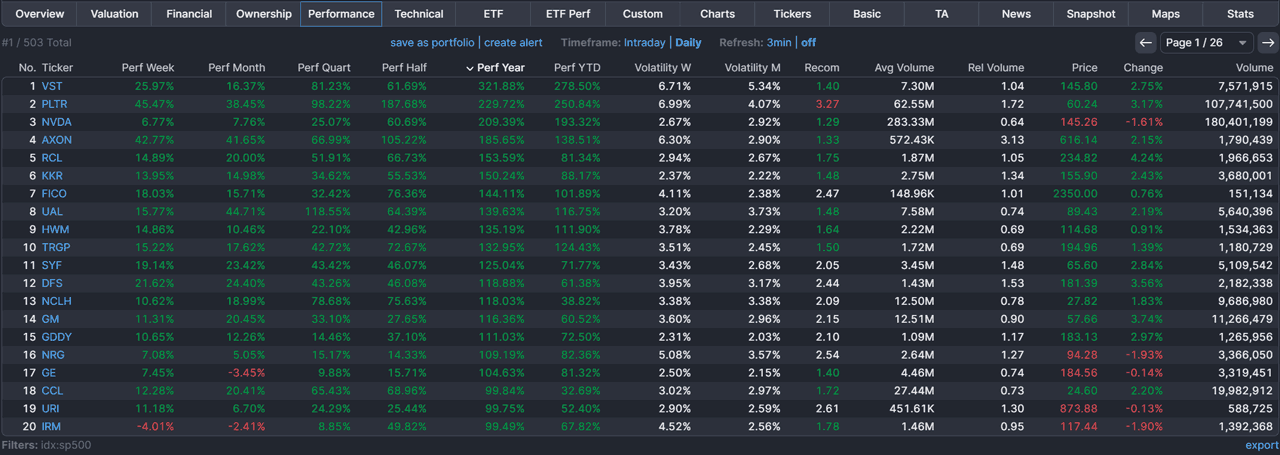Open the Custom tab
The height and width of the screenshot is (455, 1280).
(x=643, y=14)
